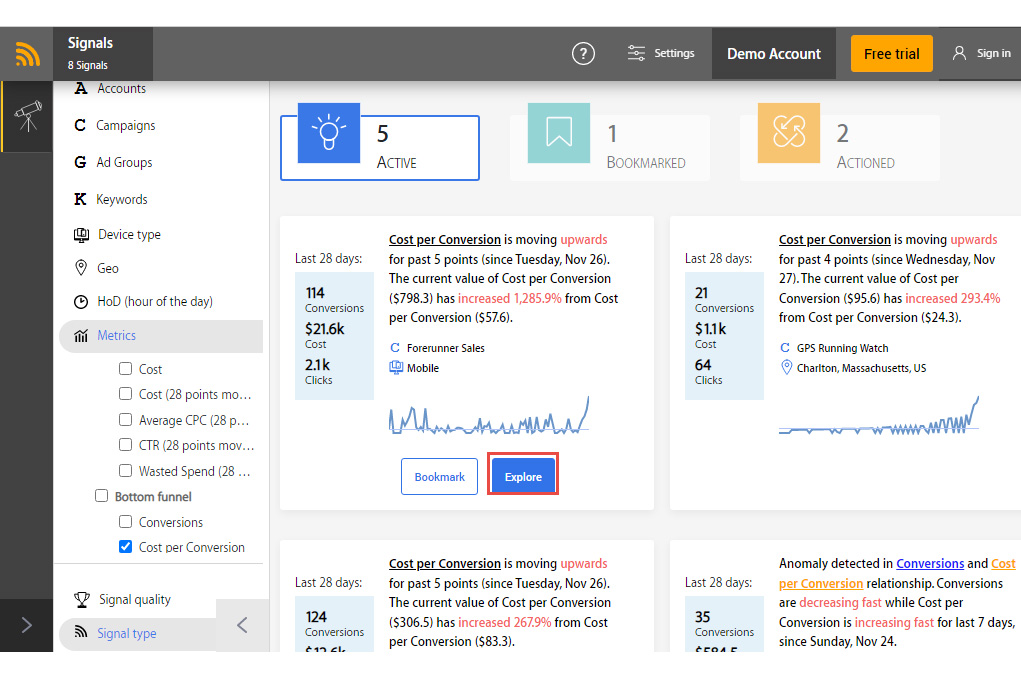The width and height of the screenshot is (1021, 677).
Task: Open the telescope explore icon in sidebar
Action: [x=27, y=117]
